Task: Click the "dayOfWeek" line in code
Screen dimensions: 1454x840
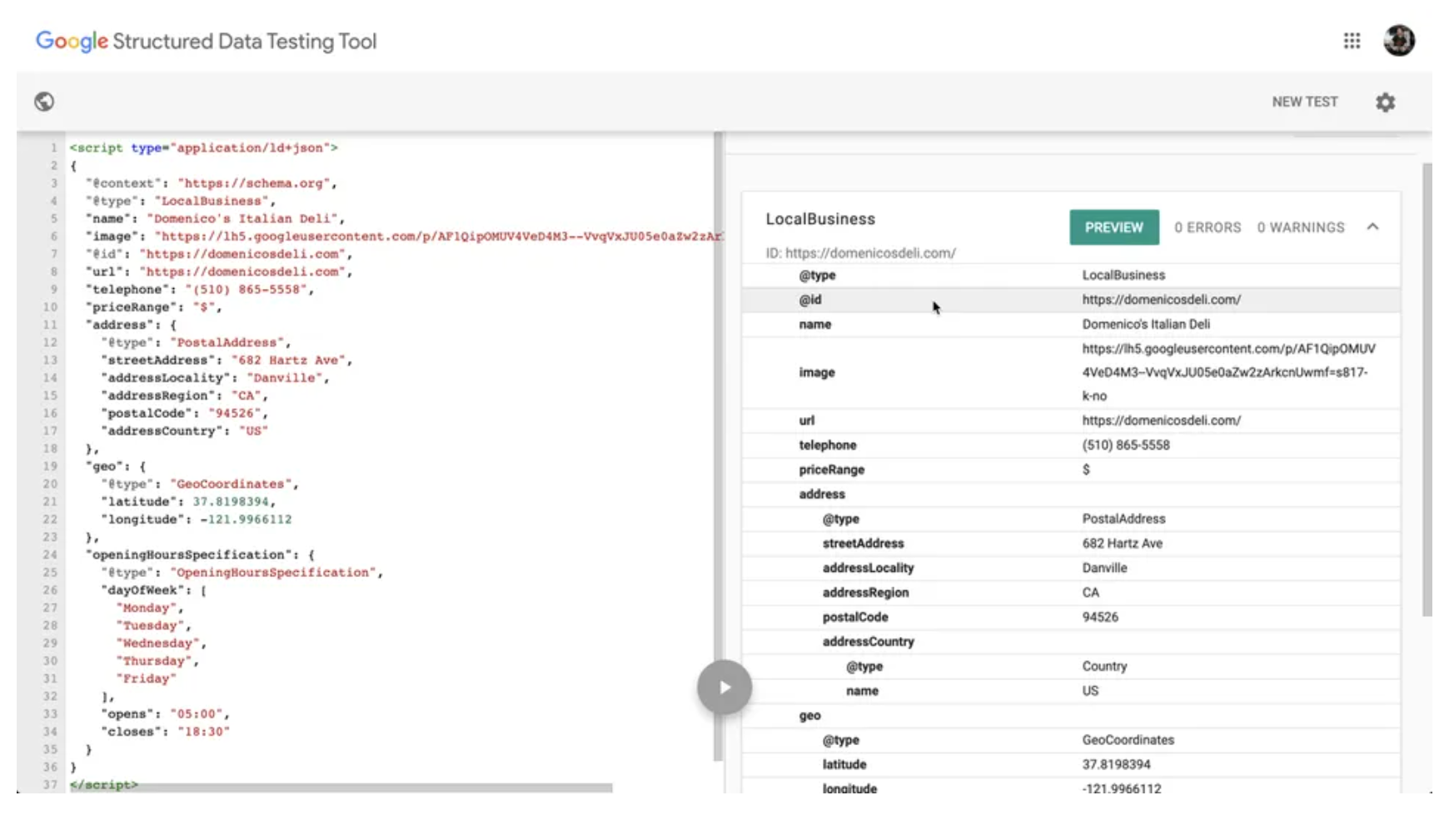Action: pos(153,590)
